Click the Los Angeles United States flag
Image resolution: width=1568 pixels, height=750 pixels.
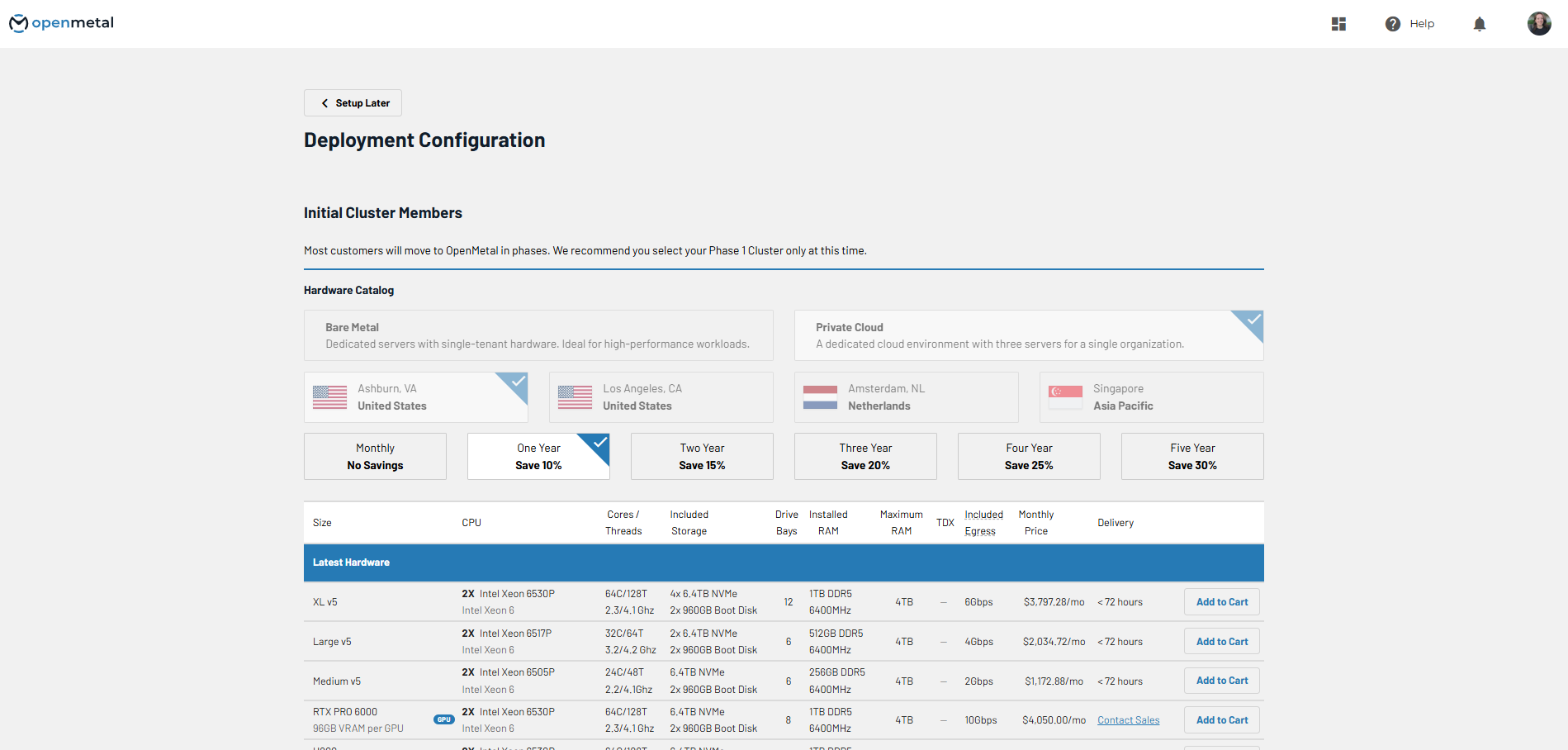[575, 397]
